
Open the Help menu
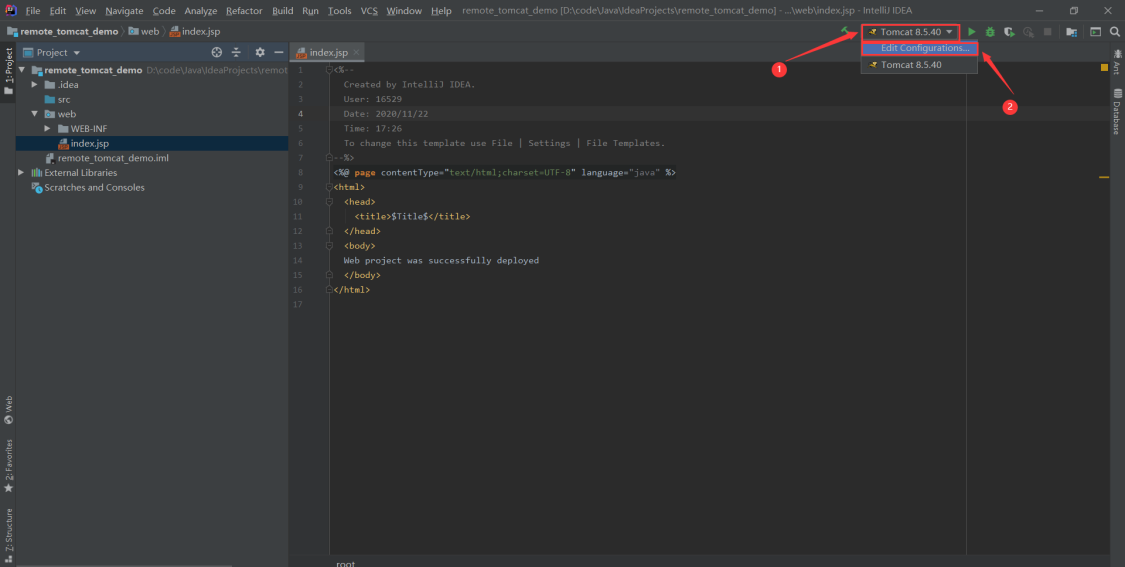pos(441,11)
